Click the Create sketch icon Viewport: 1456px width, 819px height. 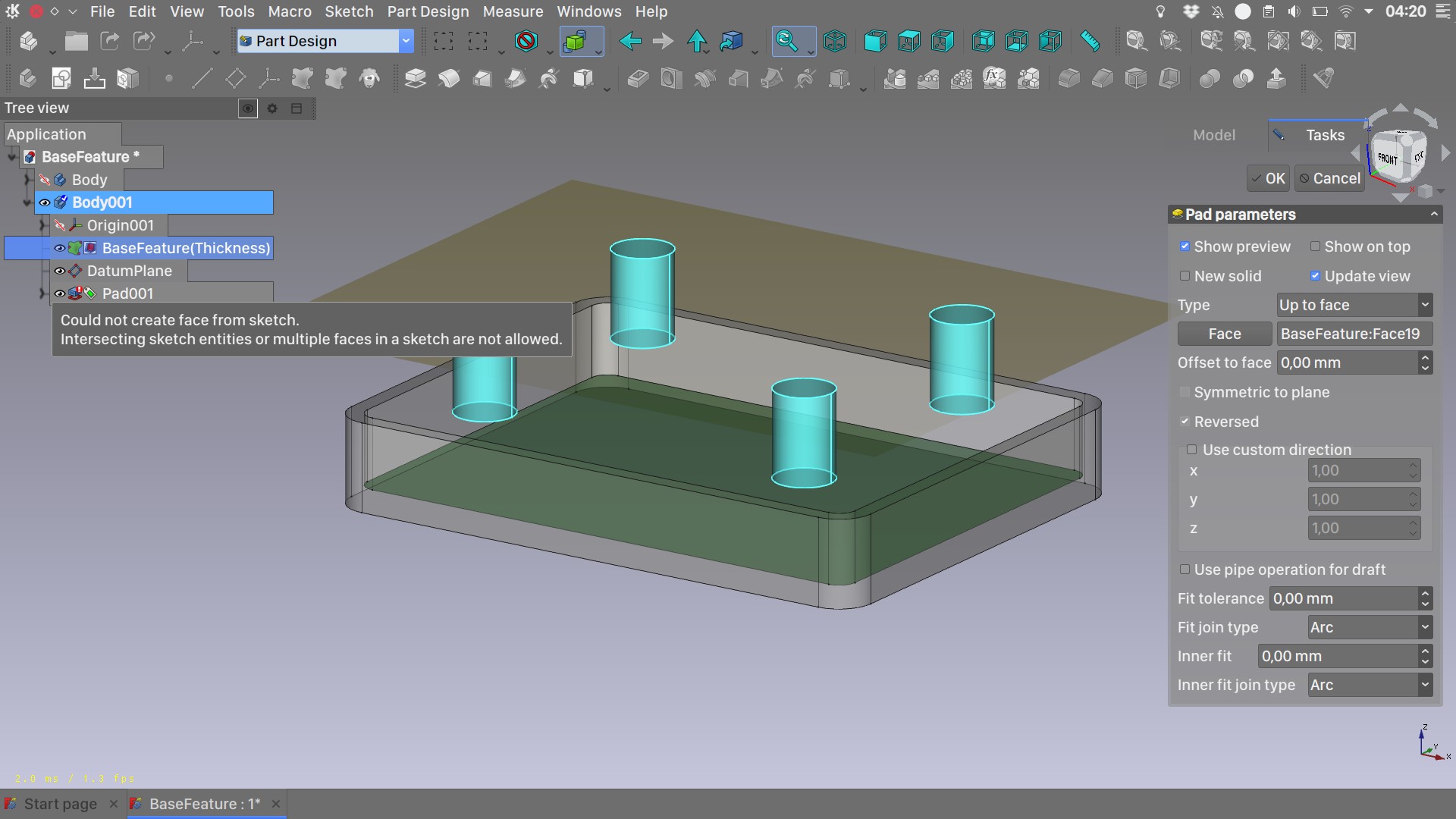[60, 78]
